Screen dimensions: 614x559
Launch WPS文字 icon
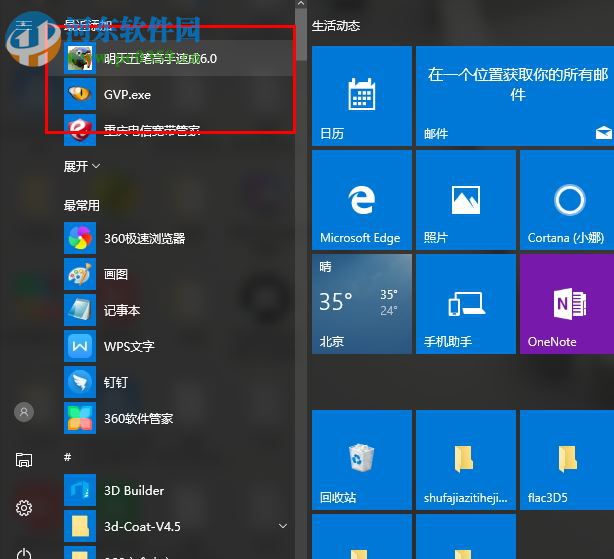click(x=80, y=346)
